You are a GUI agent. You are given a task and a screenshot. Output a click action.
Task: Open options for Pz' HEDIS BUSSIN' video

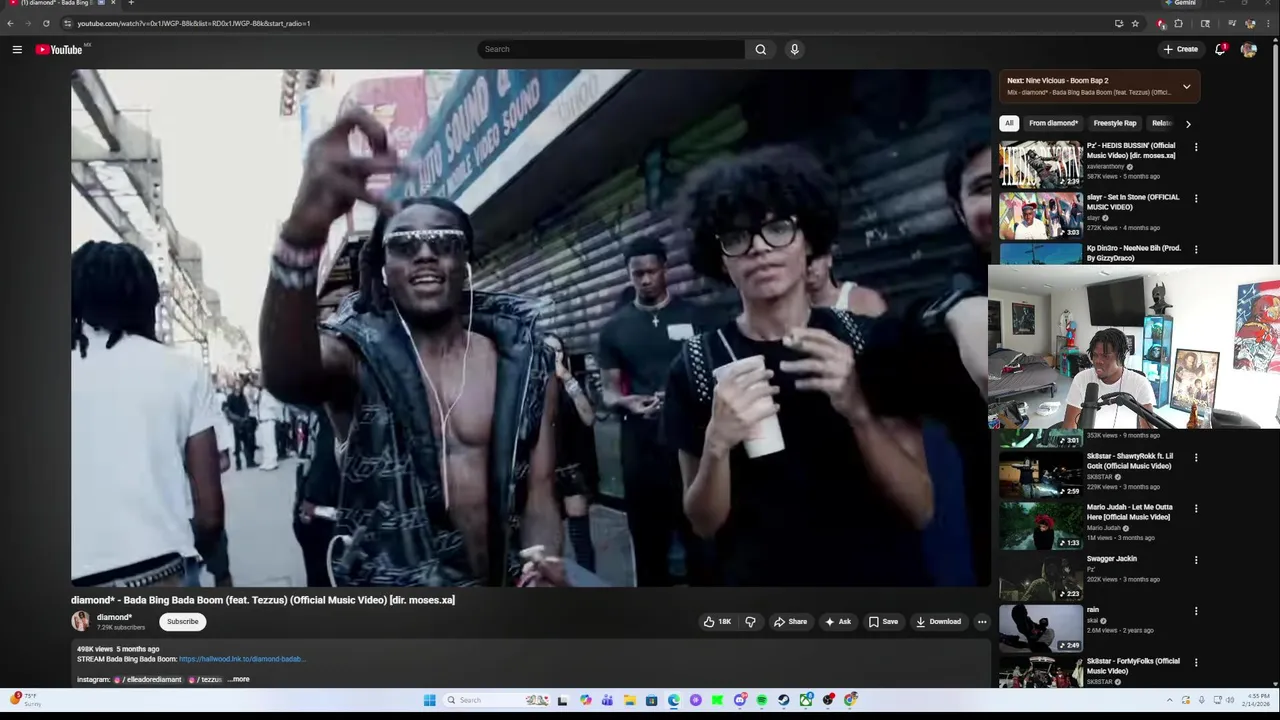pyautogui.click(x=1196, y=147)
